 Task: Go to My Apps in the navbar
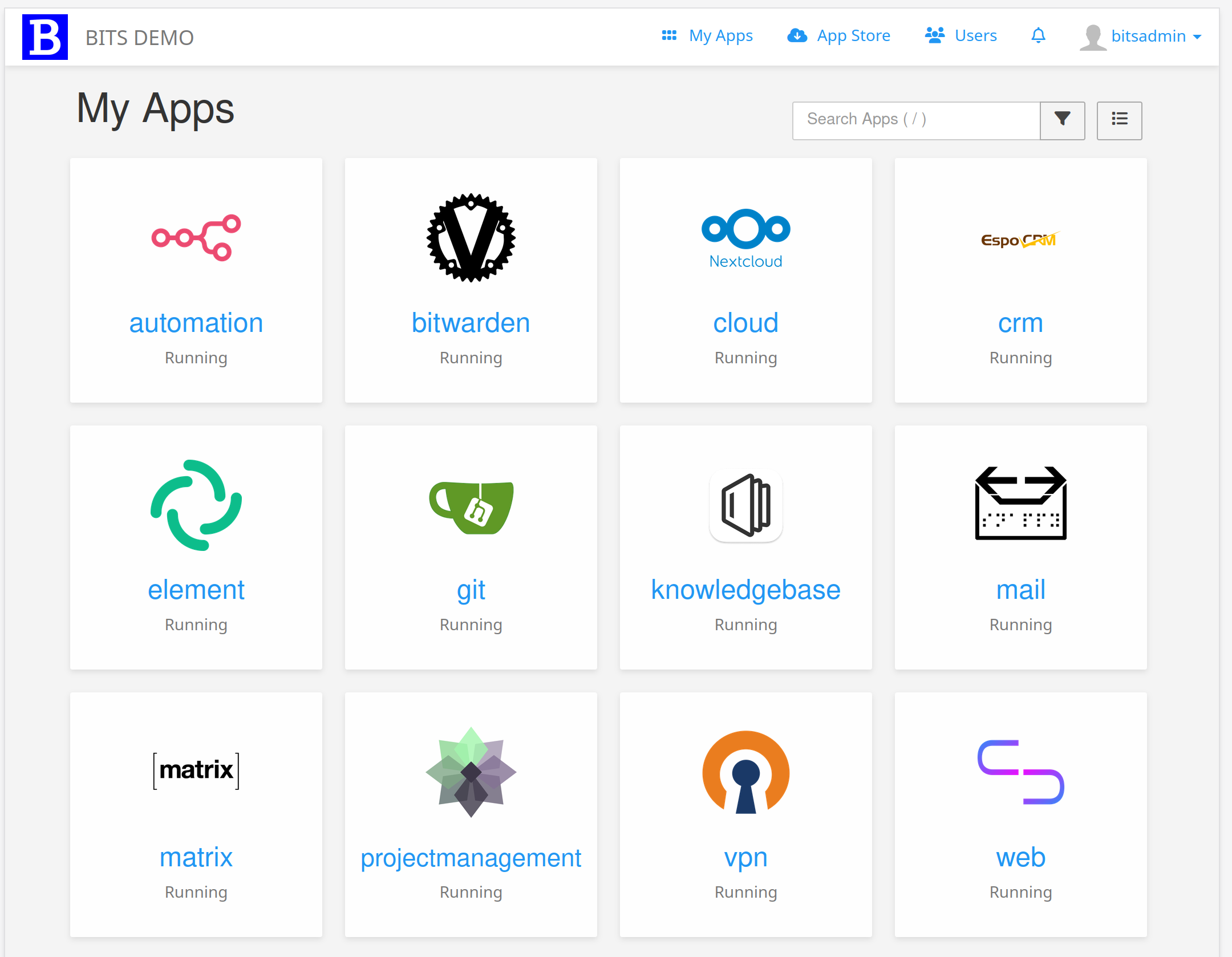[707, 36]
